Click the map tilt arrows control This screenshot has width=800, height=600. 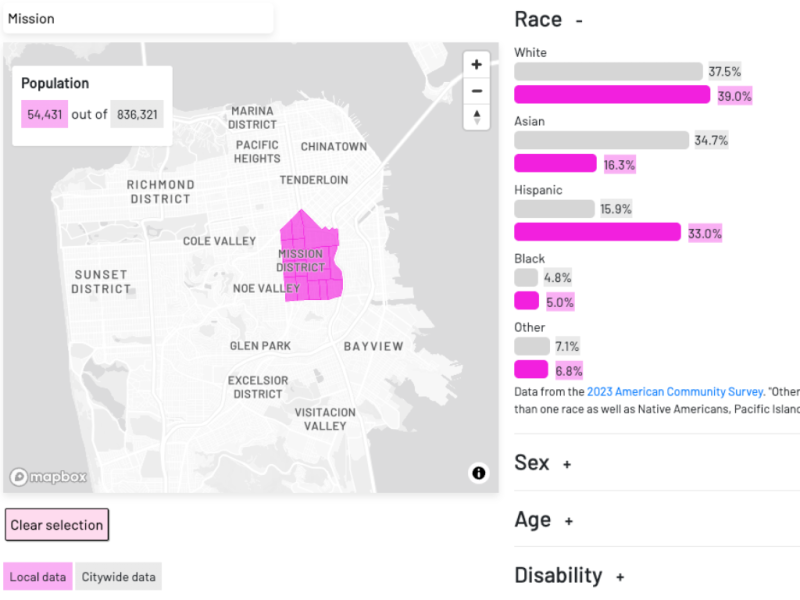coord(476,118)
